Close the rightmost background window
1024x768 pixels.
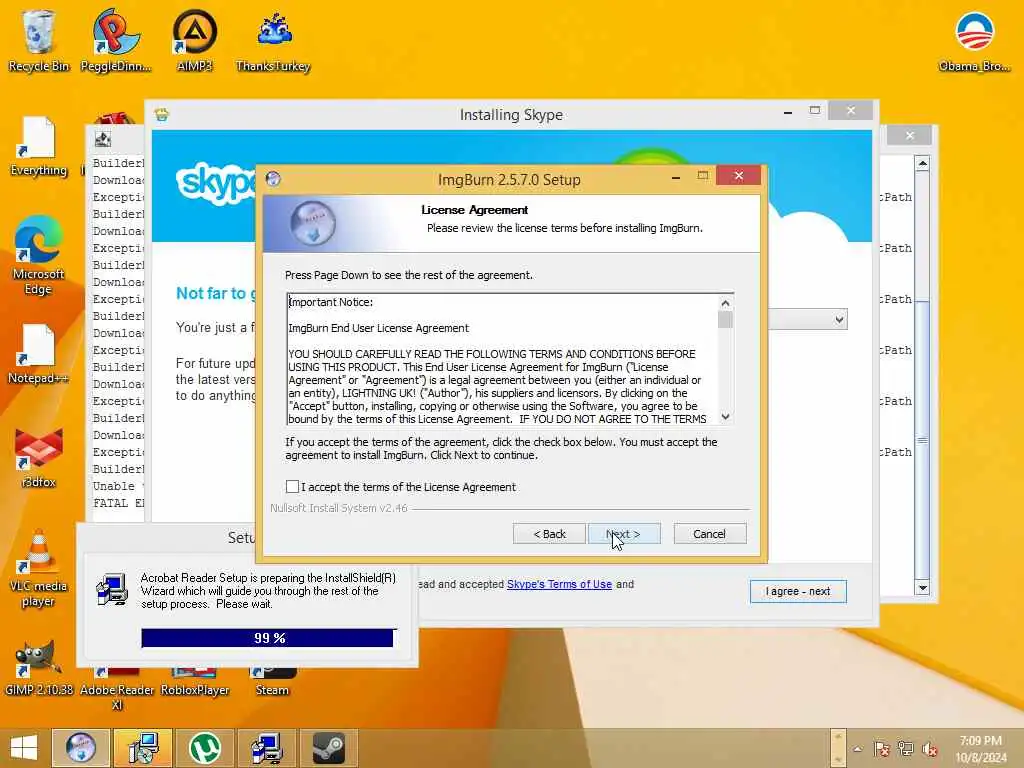coord(910,135)
